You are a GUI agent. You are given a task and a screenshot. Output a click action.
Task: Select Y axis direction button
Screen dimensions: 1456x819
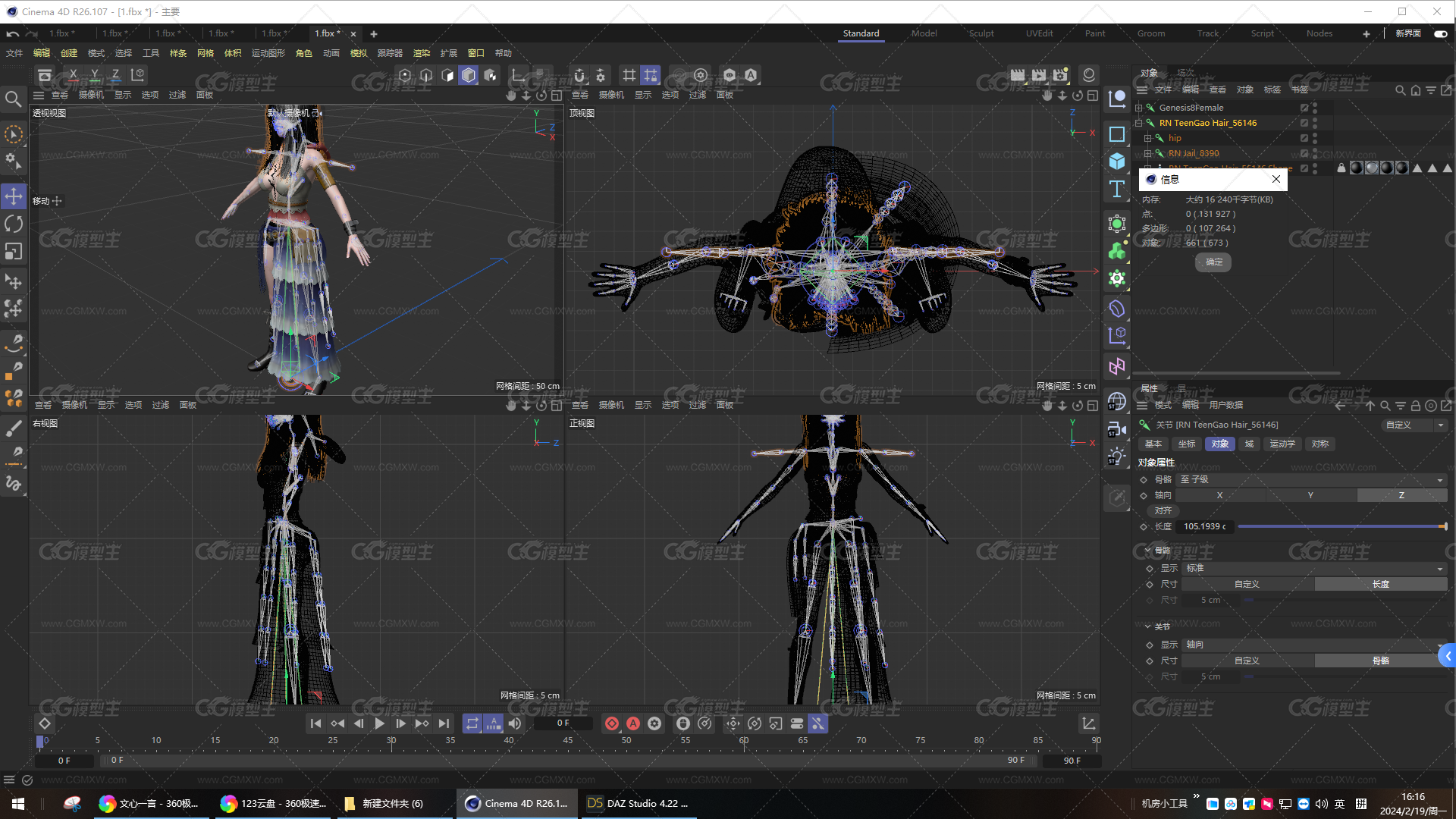(x=1310, y=495)
